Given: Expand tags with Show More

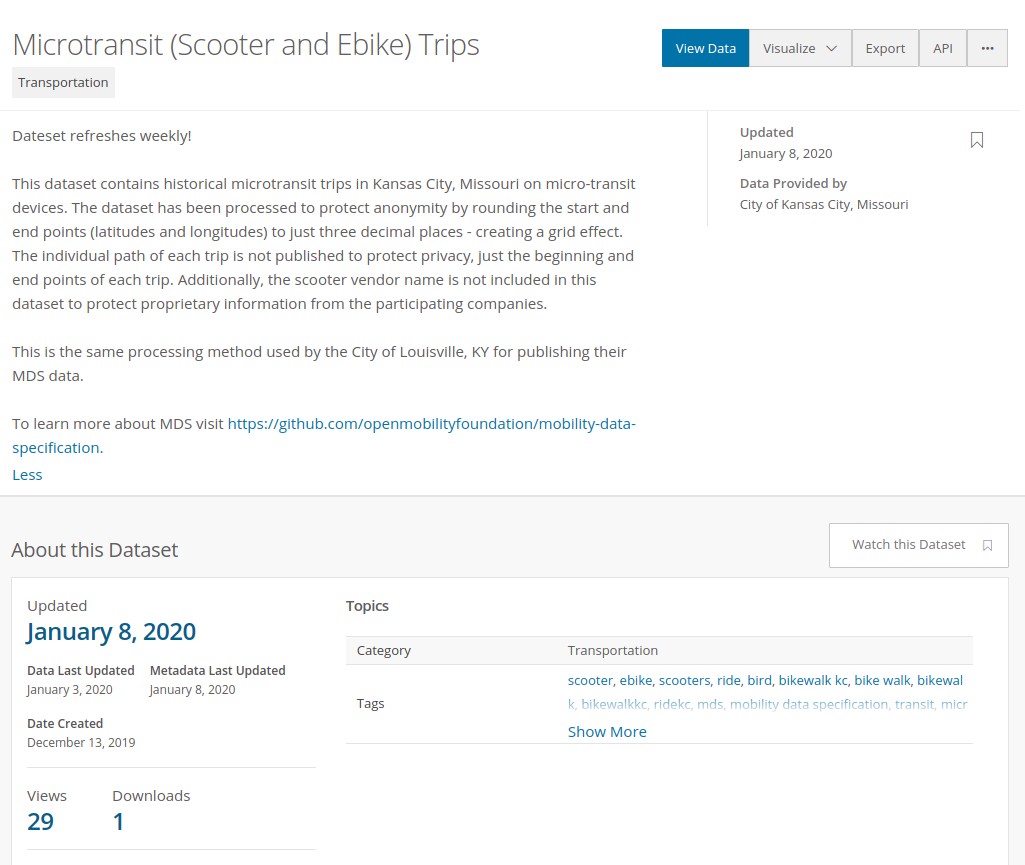Looking at the screenshot, I should [x=607, y=732].
